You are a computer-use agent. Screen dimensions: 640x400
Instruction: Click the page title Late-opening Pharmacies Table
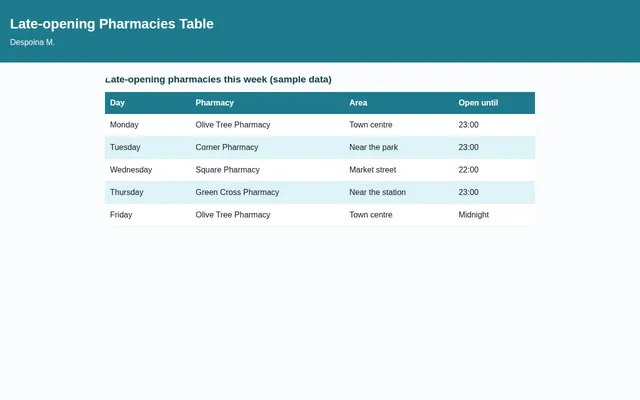point(111,24)
